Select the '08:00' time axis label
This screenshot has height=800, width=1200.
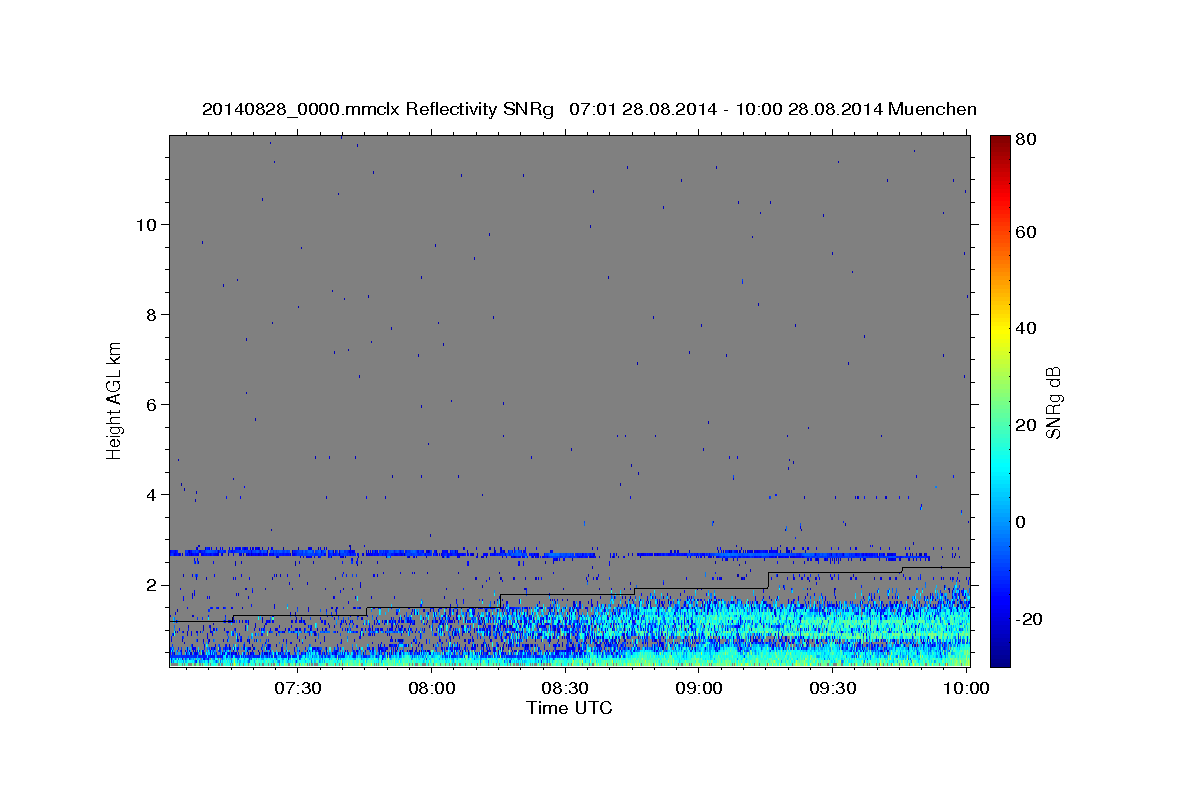(x=432, y=688)
